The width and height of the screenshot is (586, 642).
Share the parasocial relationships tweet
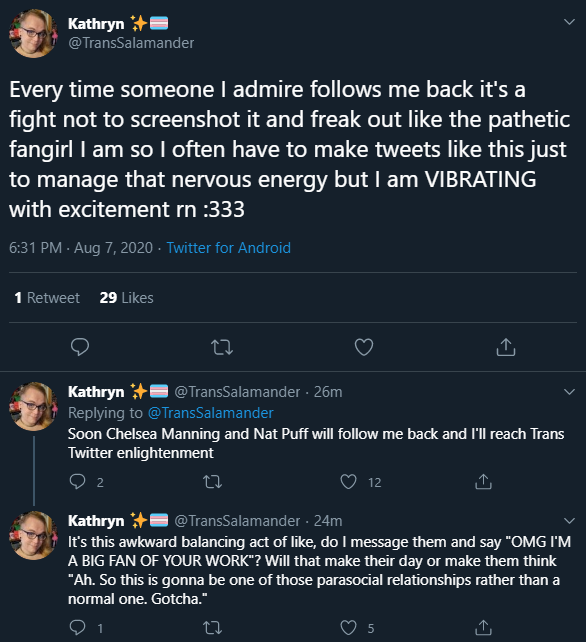[x=483, y=627]
